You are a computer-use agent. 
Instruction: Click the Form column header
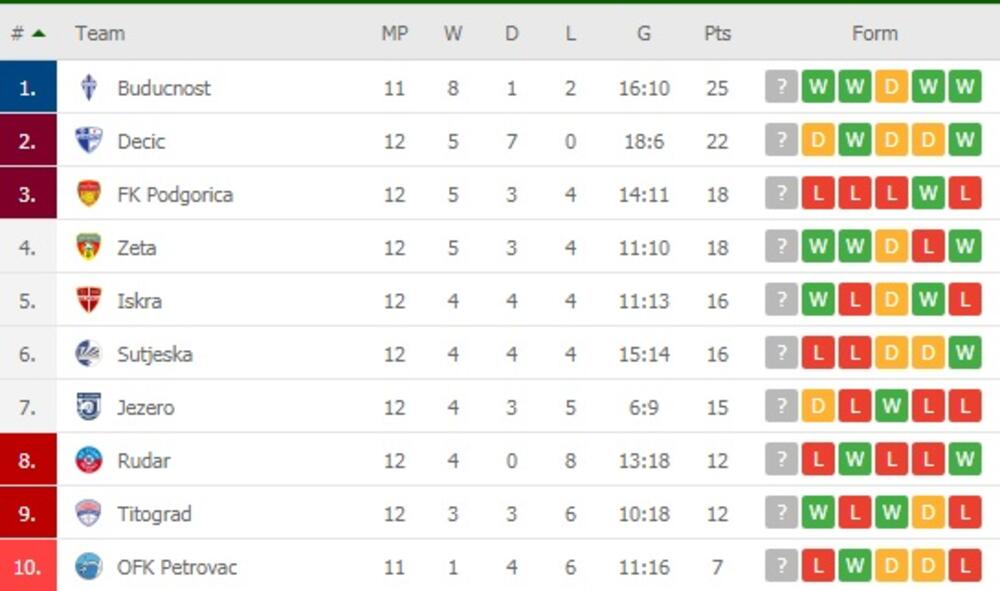[x=874, y=33]
